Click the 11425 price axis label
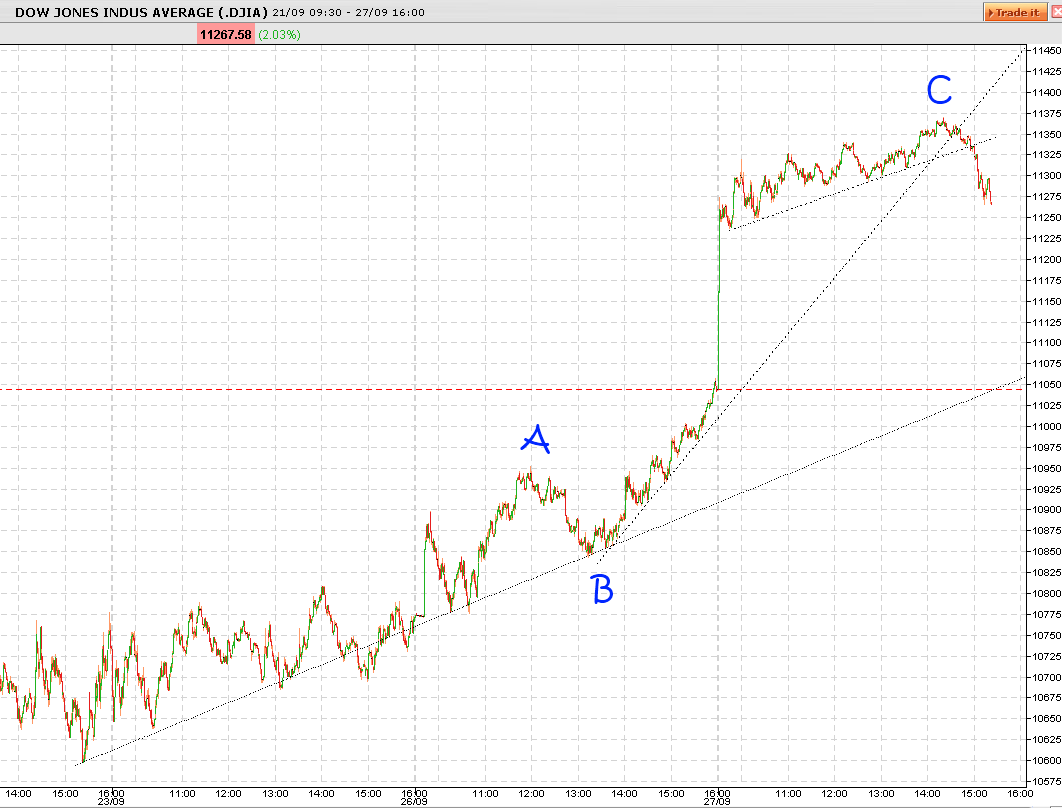 coord(1046,71)
